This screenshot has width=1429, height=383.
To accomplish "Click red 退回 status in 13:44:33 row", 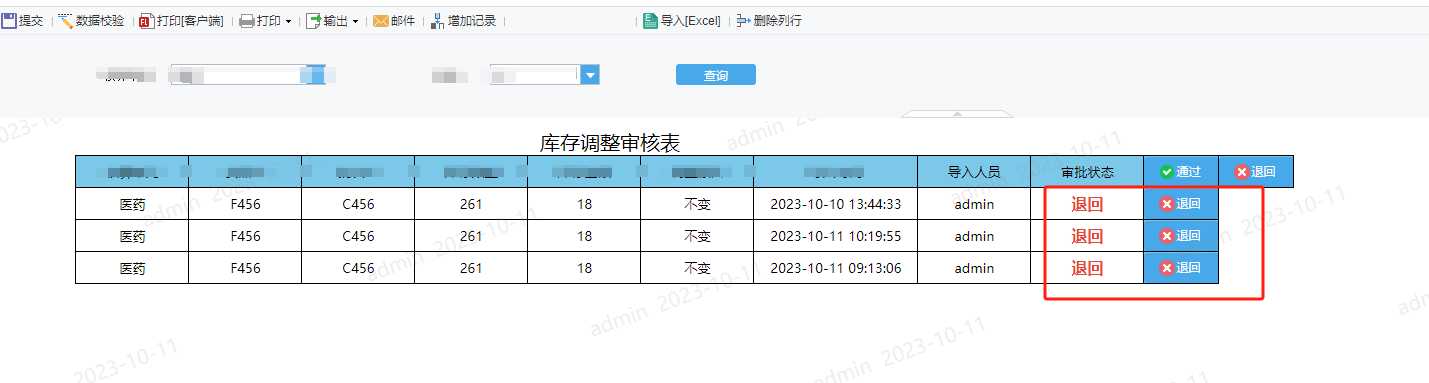I will click(x=1087, y=204).
